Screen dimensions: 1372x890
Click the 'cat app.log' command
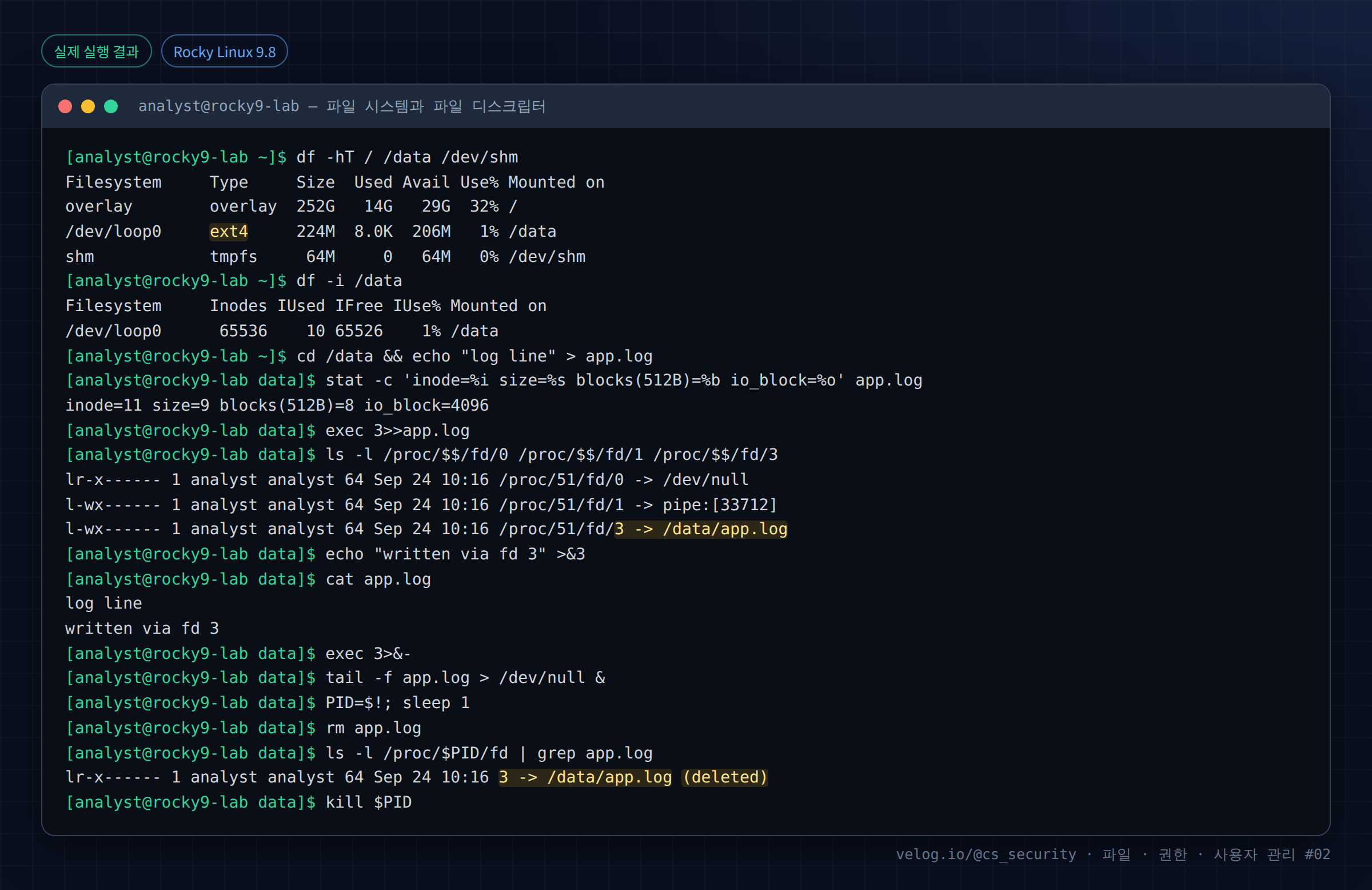coord(378,578)
